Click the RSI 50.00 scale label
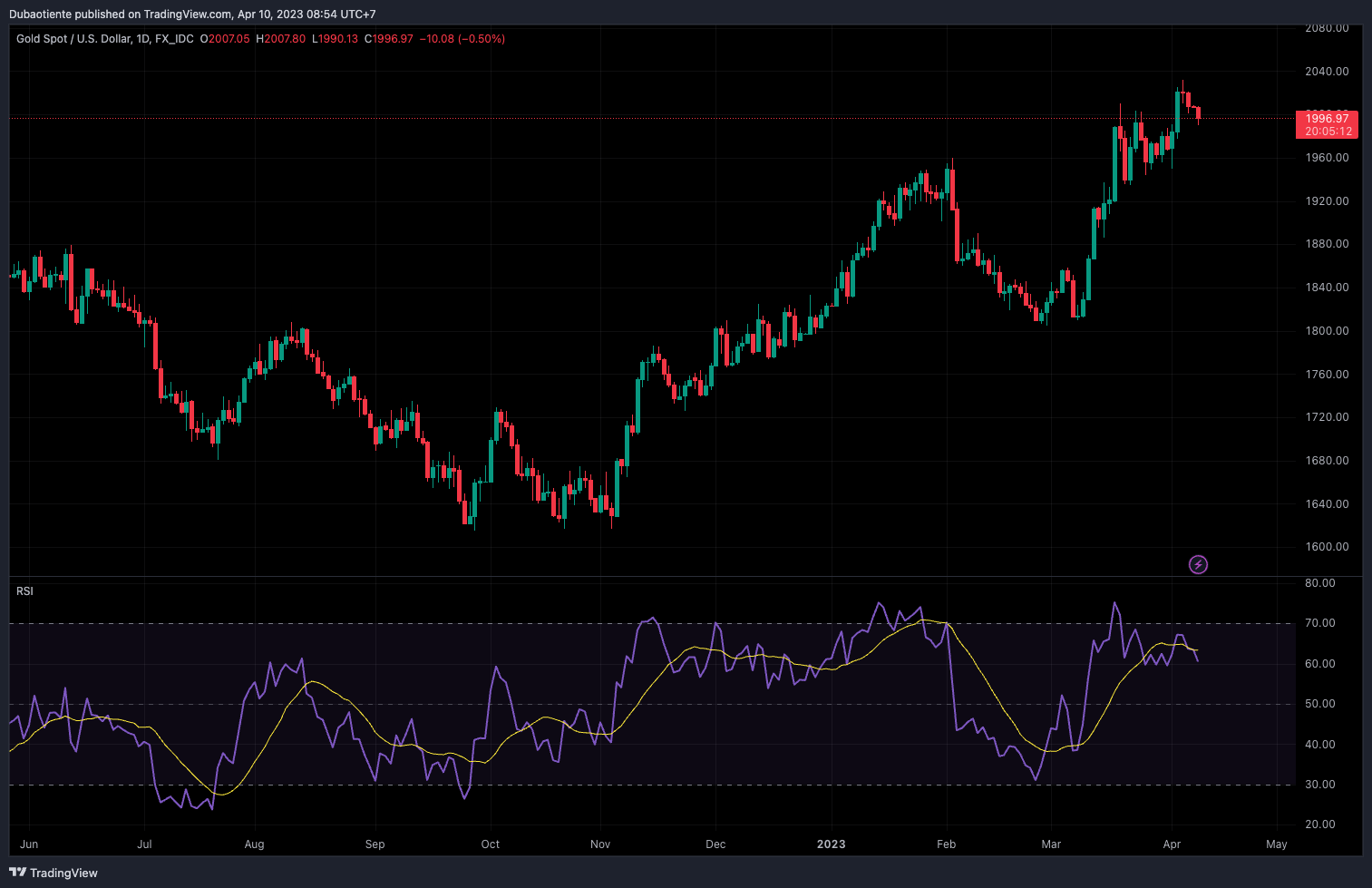 point(1320,704)
